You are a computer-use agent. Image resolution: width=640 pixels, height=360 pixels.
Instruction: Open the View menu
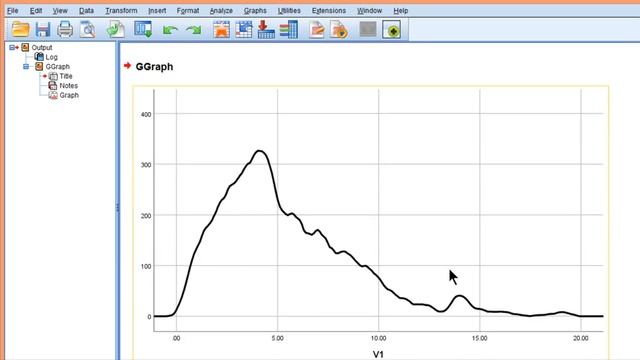click(x=60, y=11)
